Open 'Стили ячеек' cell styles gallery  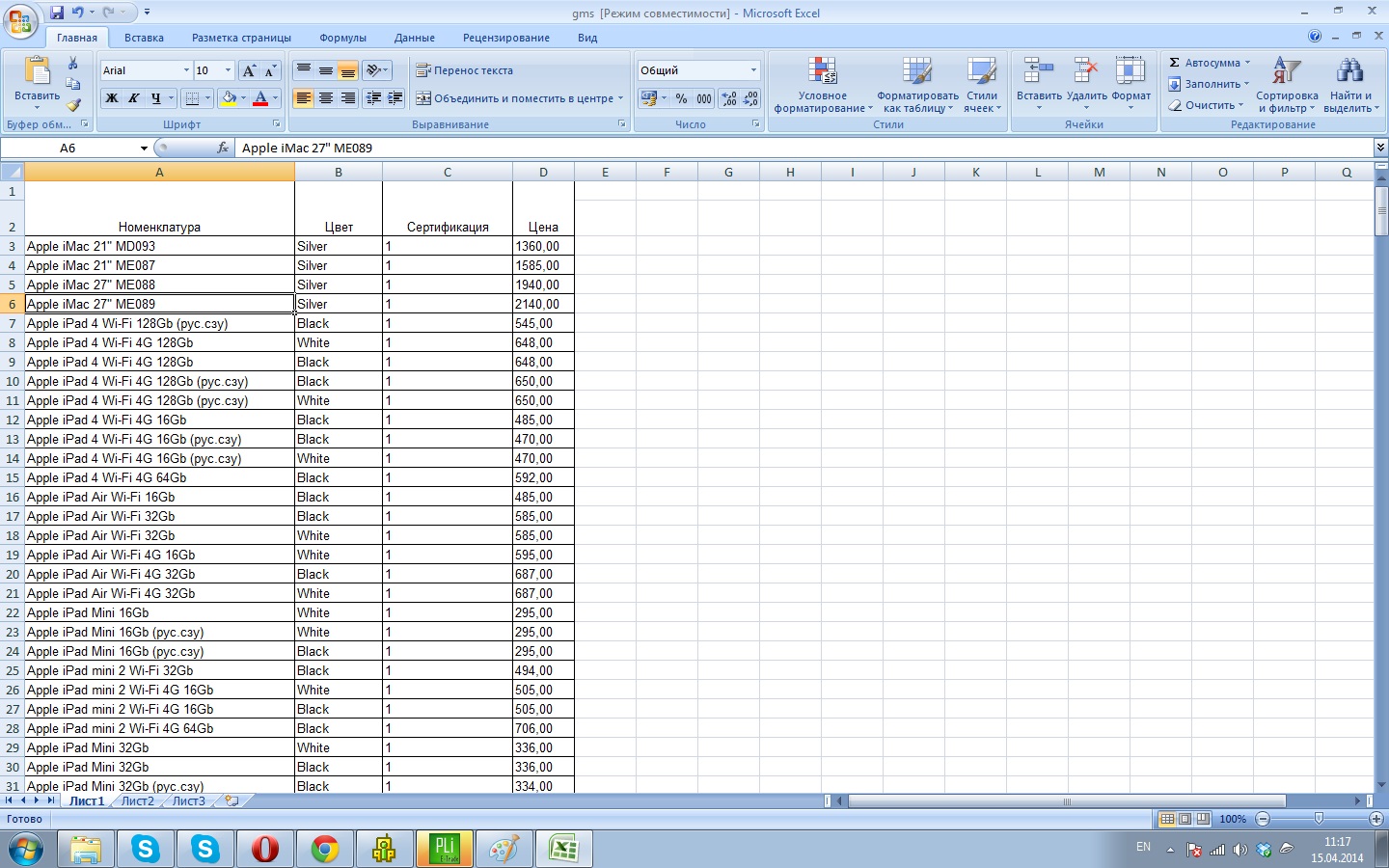(982, 85)
